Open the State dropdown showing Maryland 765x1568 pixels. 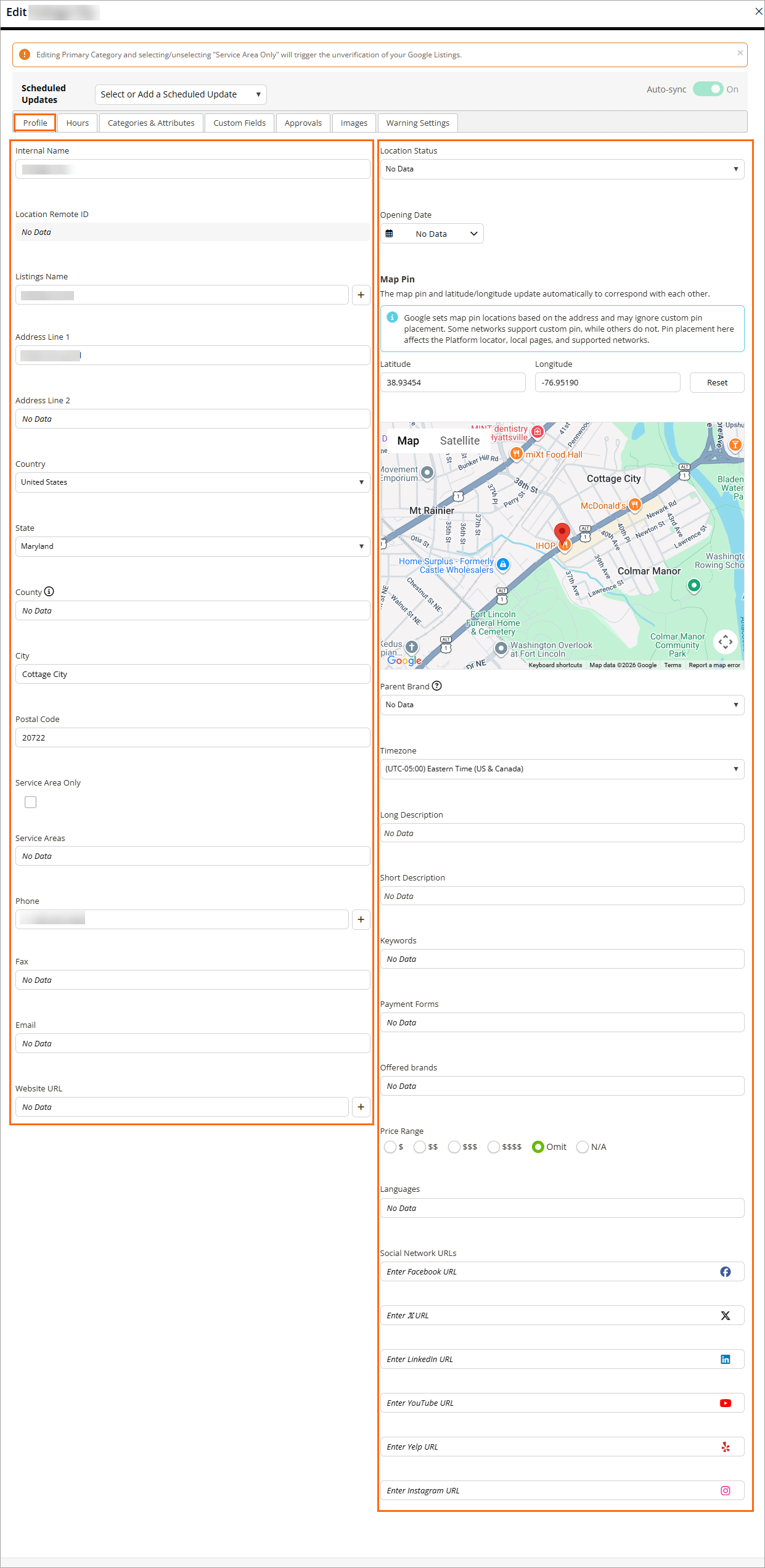(193, 546)
